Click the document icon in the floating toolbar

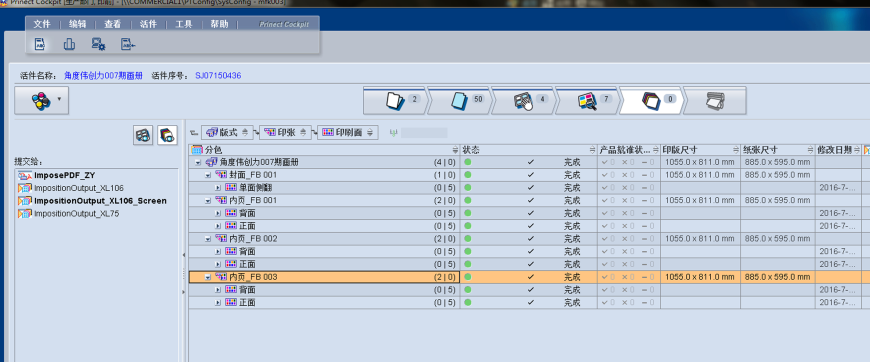40,44
